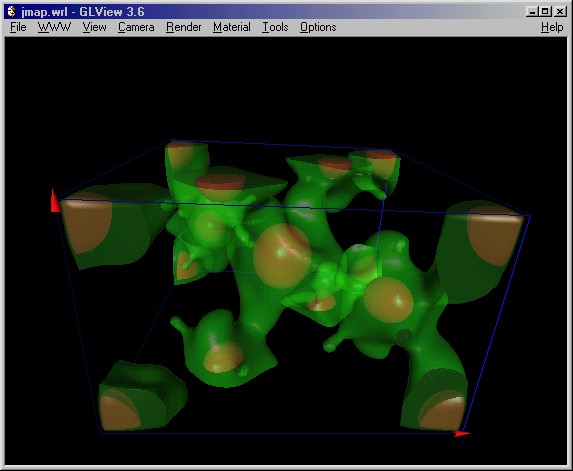This screenshot has width=573, height=471.
Task: Open the File menu
Action: click(x=18, y=27)
